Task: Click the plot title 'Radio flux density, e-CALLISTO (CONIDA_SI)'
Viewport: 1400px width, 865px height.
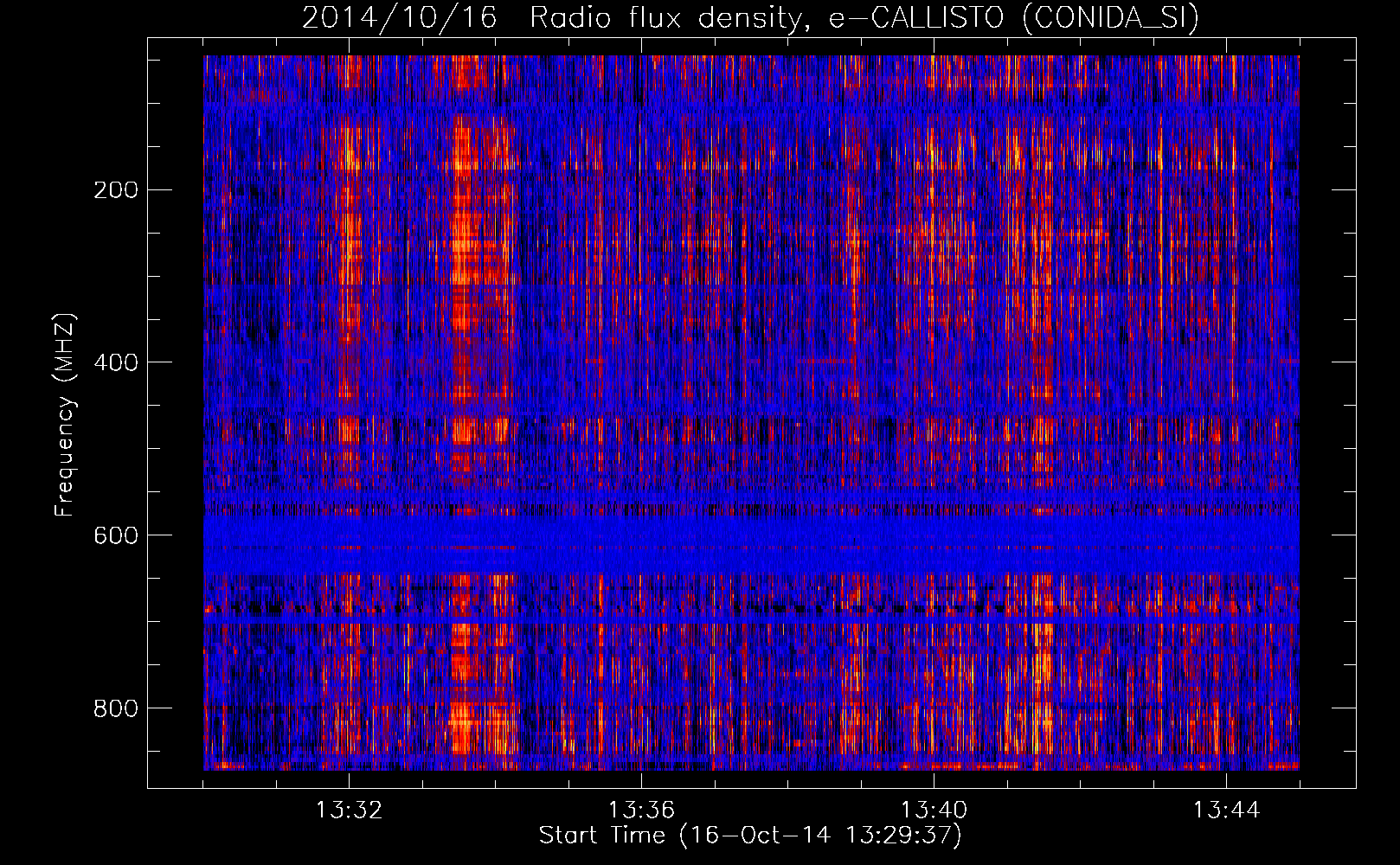Action: click(x=864, y=18)
